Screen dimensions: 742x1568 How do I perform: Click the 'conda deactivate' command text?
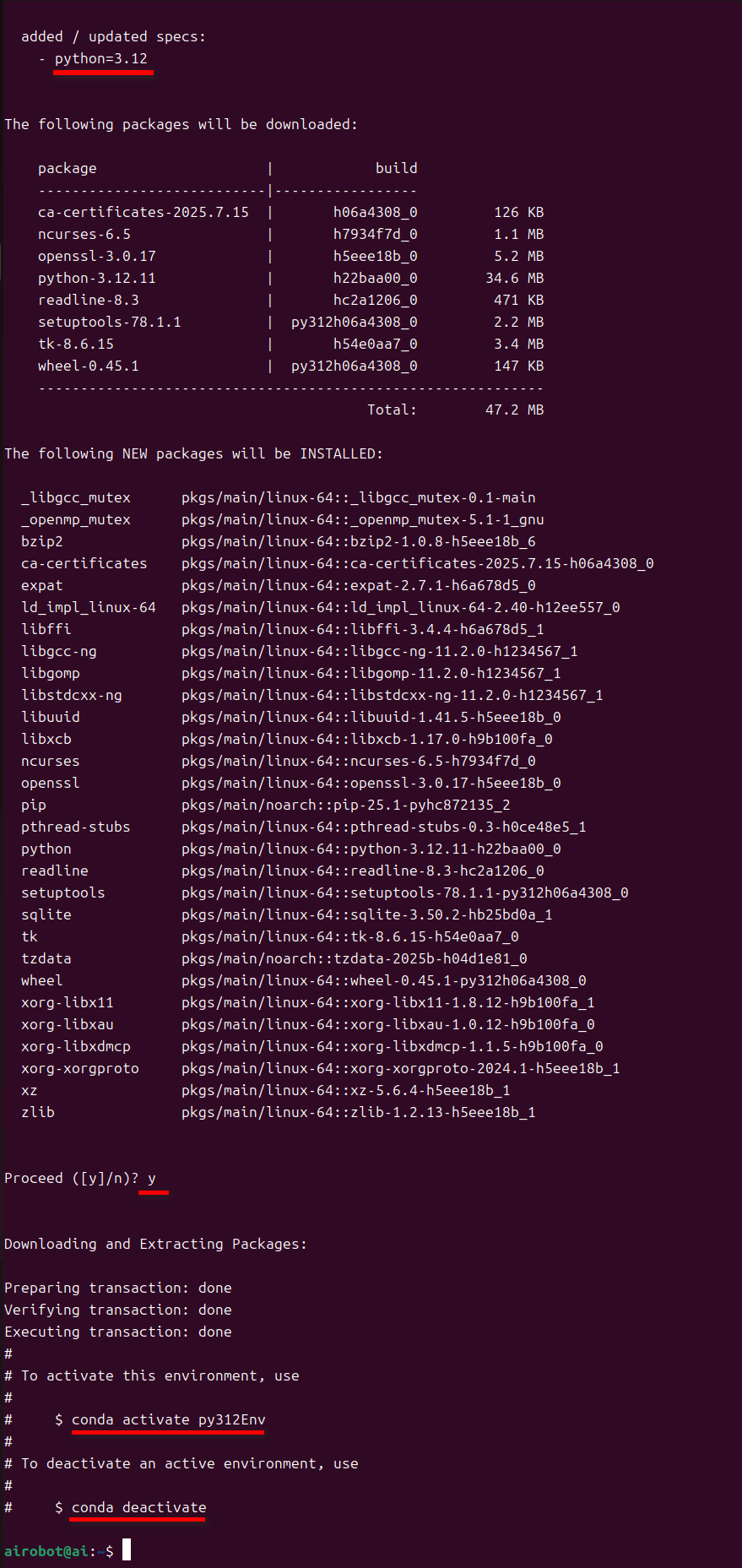[x=138, y=1507]
